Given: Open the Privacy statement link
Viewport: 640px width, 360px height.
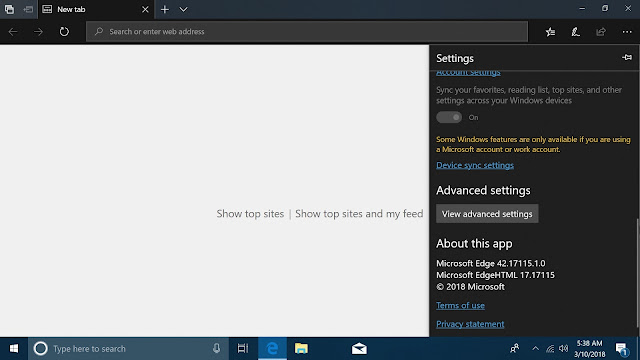Looking at the screenshot, I should coord(470,324).
